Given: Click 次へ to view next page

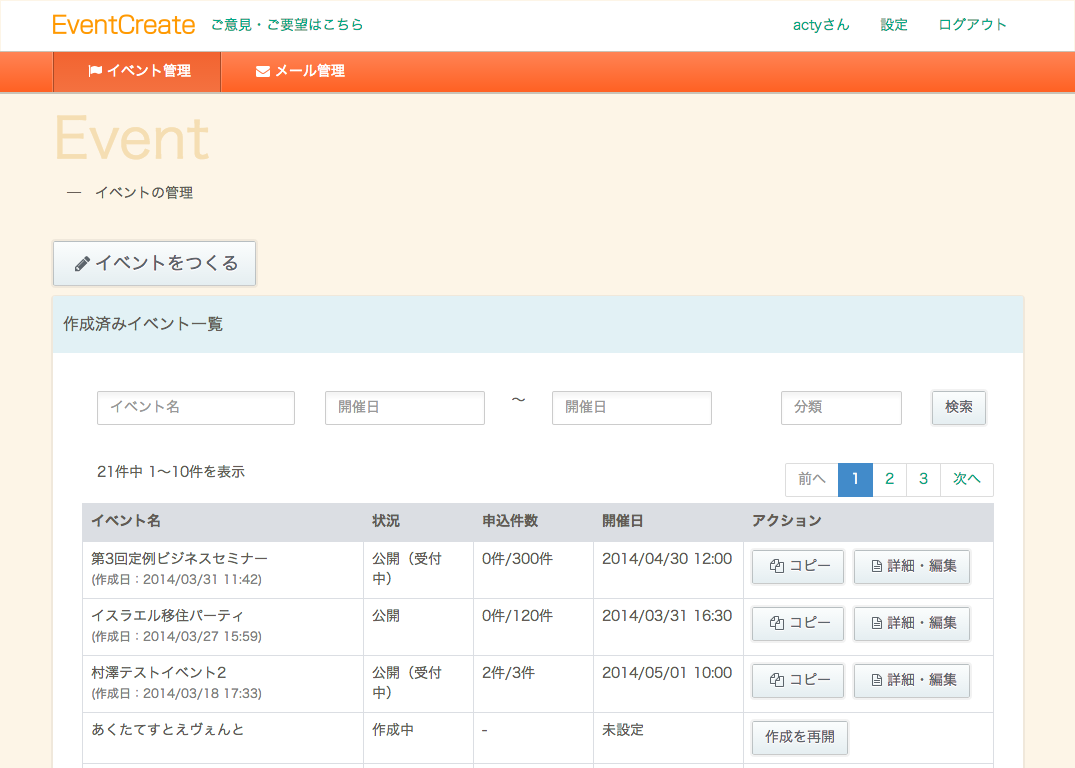Looking at the screenshot, I should point(967,480).
